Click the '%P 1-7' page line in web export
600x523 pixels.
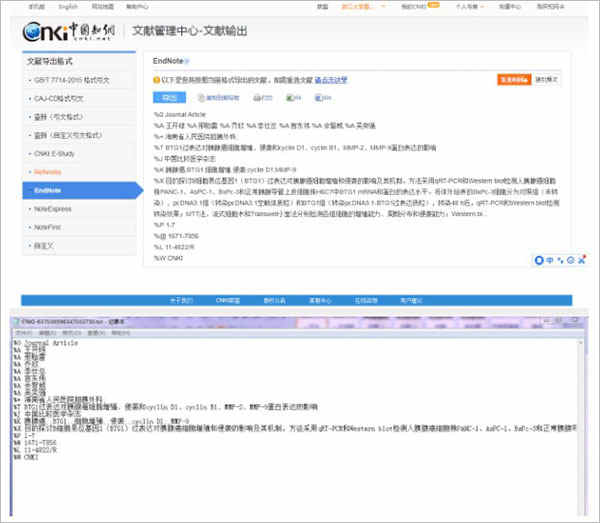(164, 225)
